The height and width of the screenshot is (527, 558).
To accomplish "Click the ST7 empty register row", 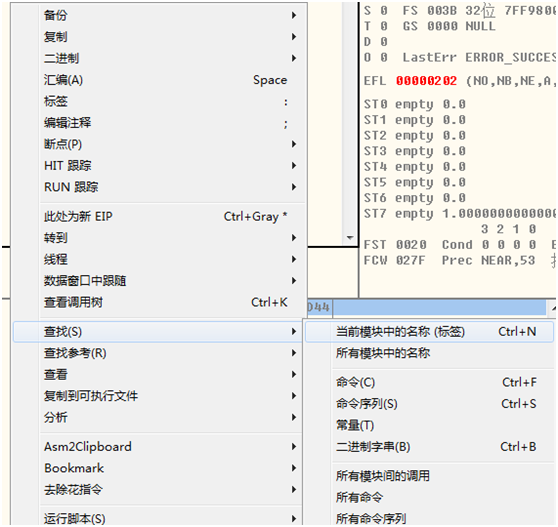I will point(459,214).
